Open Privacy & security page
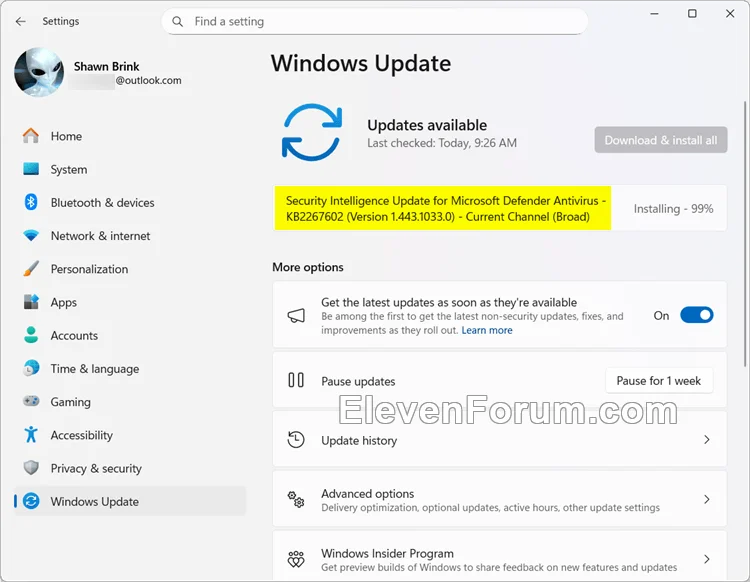 [x=130, y=468]
